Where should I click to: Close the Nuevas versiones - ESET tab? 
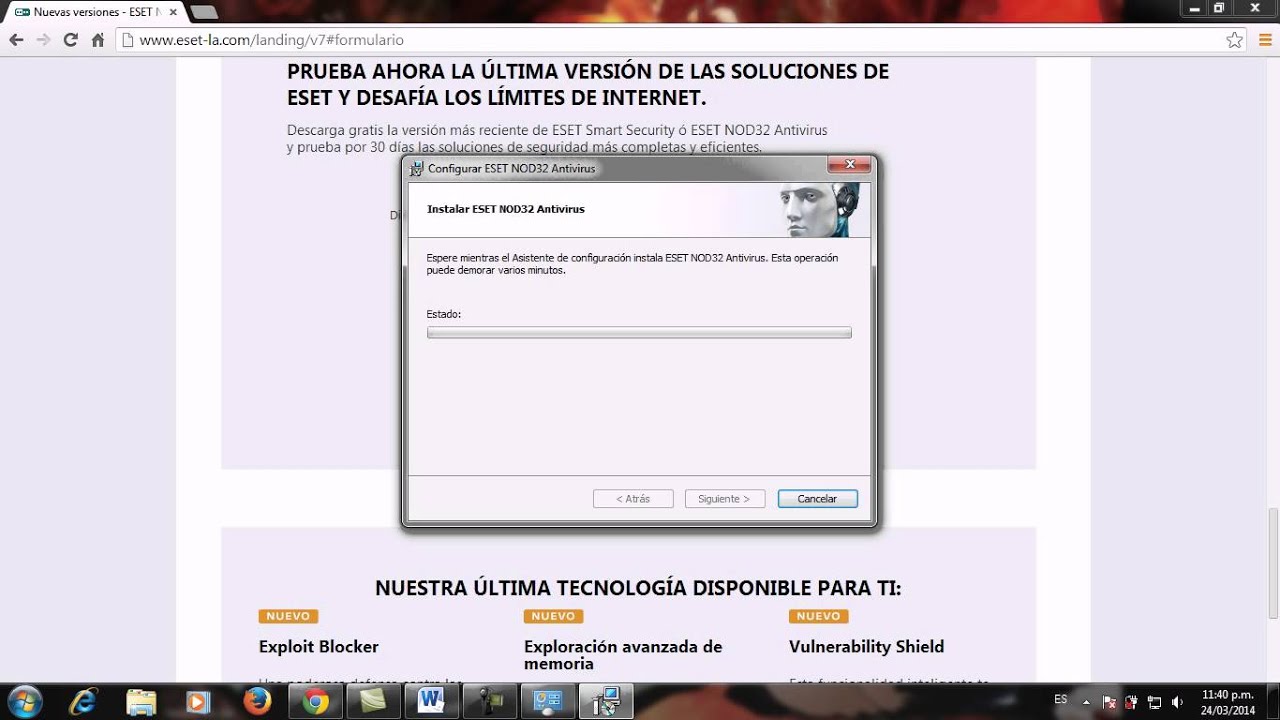173,12
